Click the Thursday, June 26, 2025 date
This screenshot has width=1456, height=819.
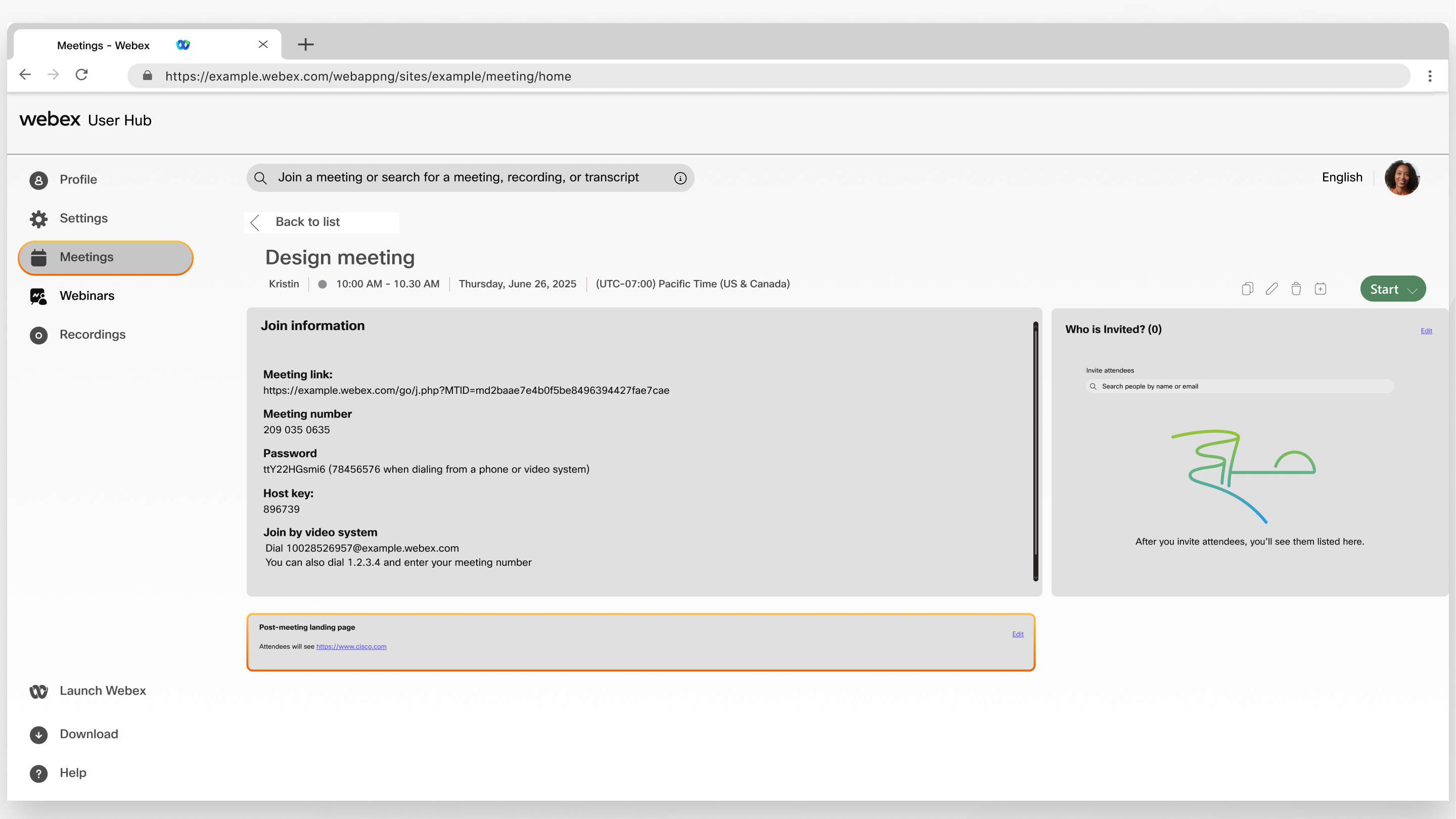(517, 284)
